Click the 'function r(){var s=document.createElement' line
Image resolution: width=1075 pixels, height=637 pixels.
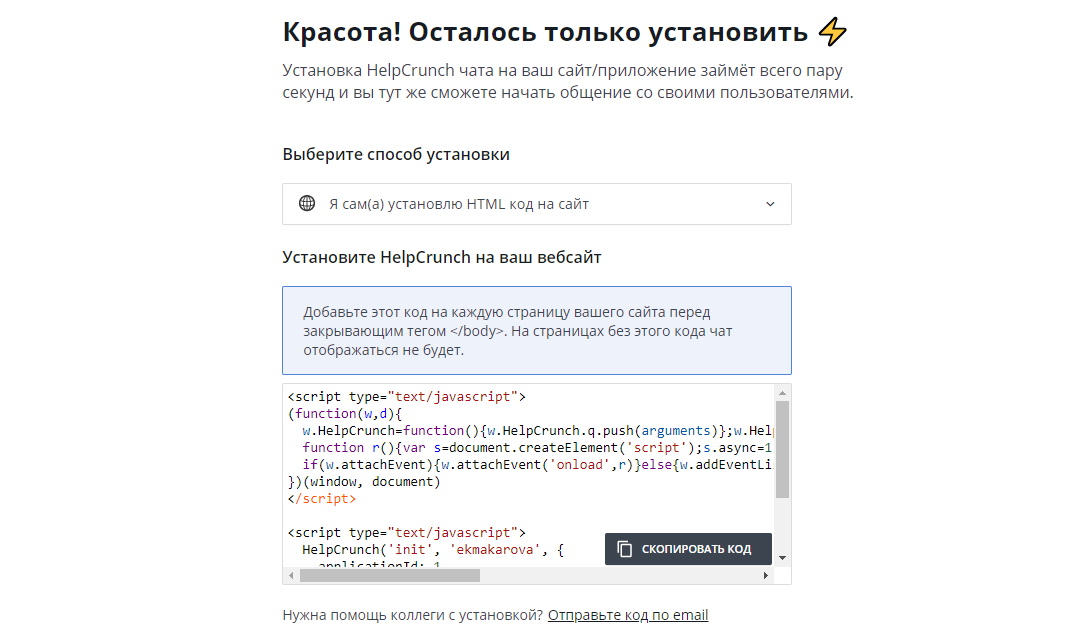click(538, 447)
